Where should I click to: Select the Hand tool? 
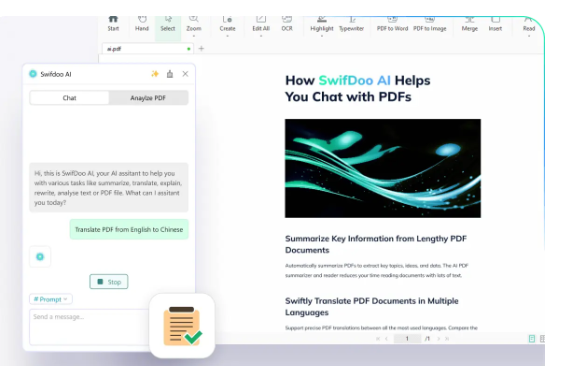point(142,24)
